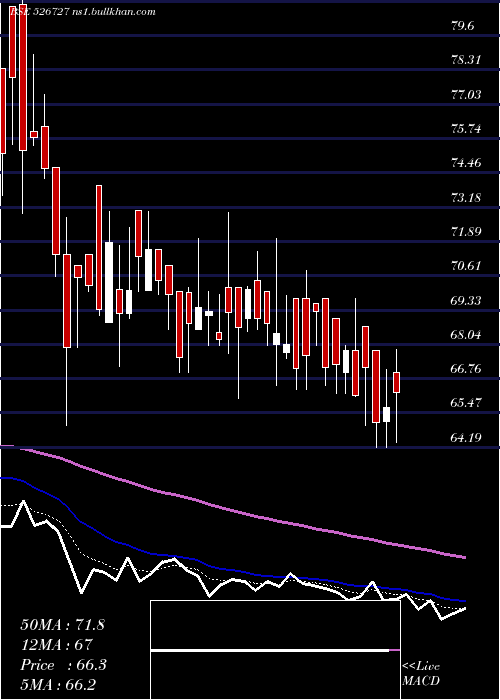This screenshot has height=700, width=500.
Task: Click the 69.33 price axis label
Action: [x=466, y=300]
